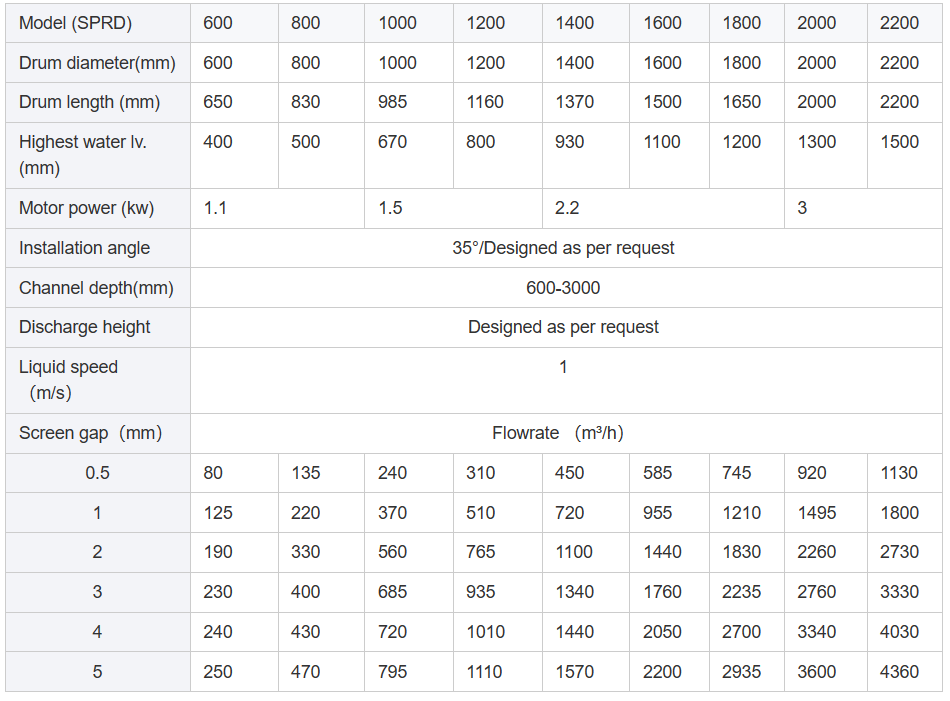The width and height of the screenshot is (950, 701).
Task: Select the "Drum diameter(mm)" row label
Action: pyautogui.click(x=97, y=63)
